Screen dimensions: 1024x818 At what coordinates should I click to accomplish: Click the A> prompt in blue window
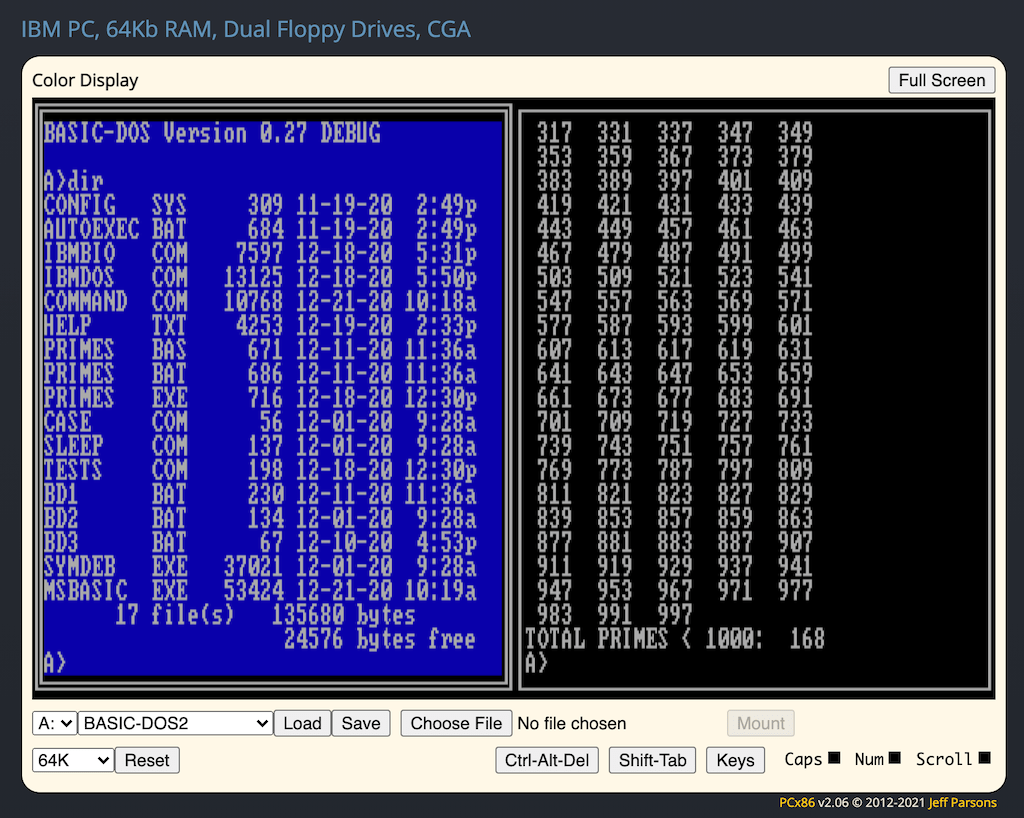point(55,663)
